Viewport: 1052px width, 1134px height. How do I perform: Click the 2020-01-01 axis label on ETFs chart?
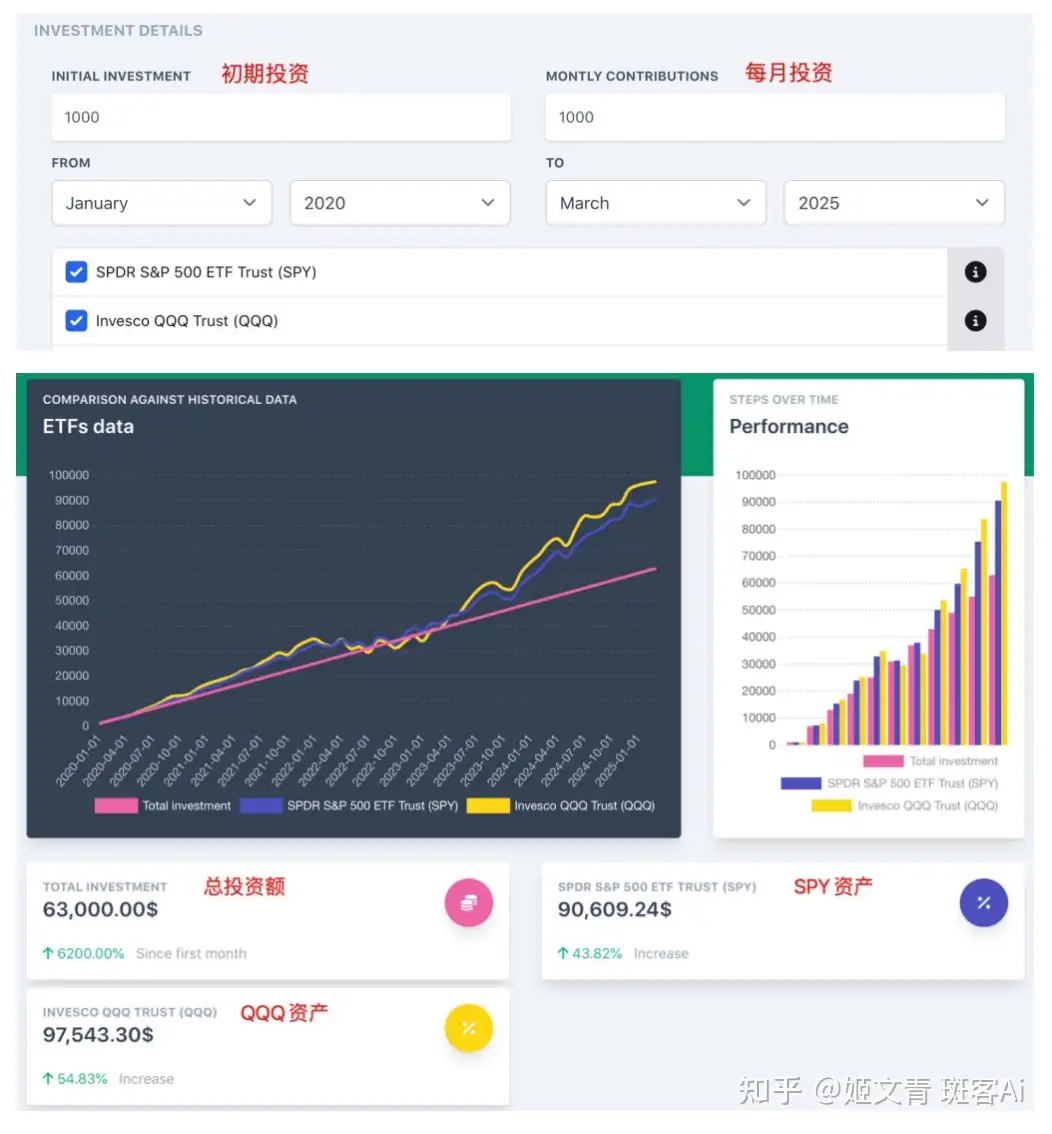(78, 760)
